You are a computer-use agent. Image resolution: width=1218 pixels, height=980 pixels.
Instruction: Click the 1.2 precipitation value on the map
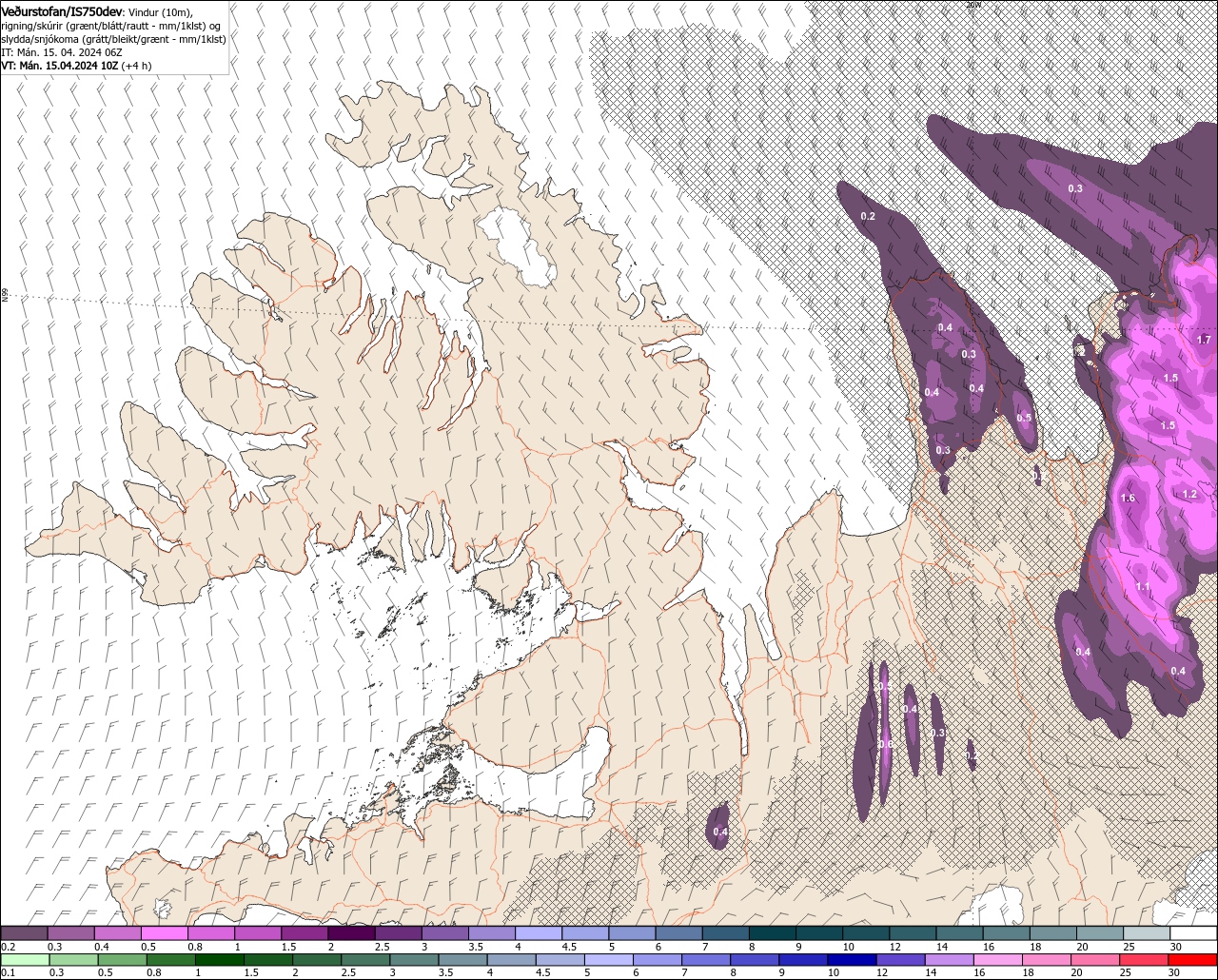[x=1189, y=495]
